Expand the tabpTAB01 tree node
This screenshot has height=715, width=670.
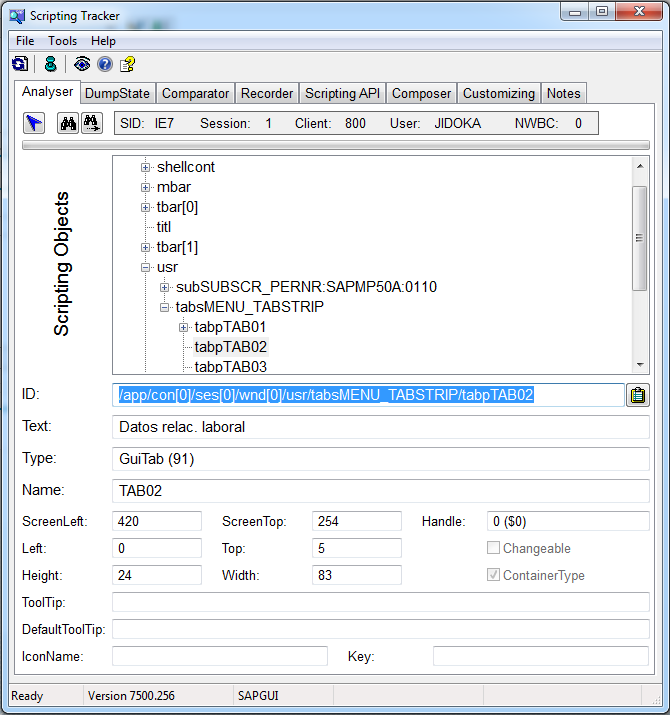[184, 327]
